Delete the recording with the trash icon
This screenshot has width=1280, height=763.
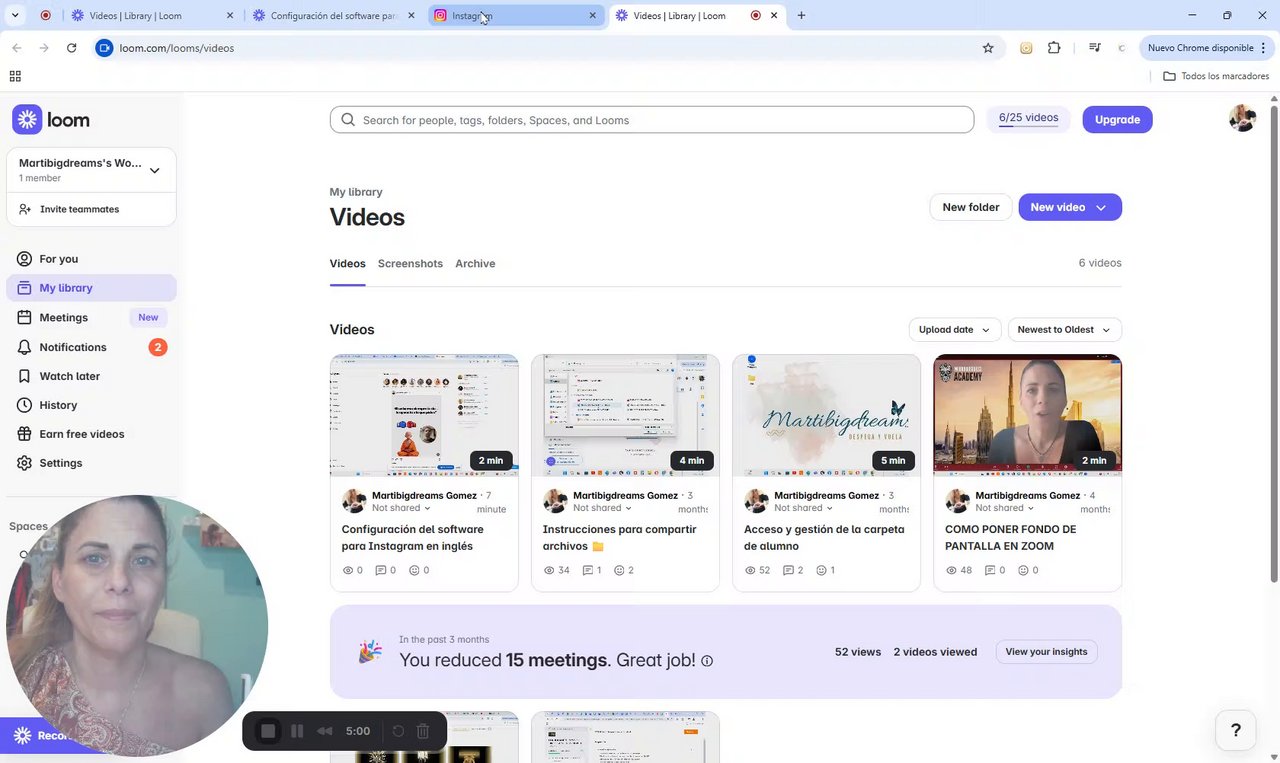click(423, 731)
